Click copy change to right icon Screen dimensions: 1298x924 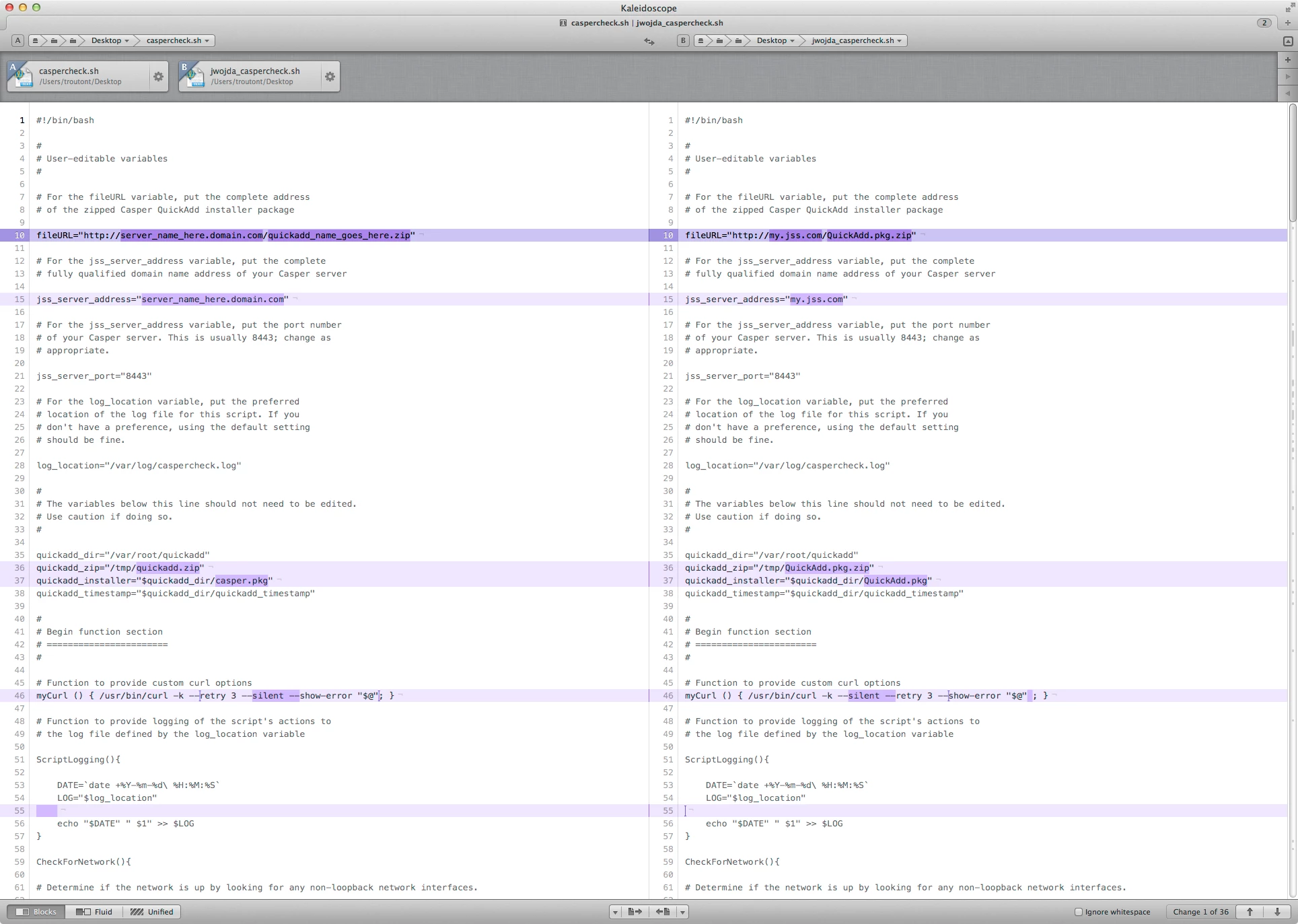[x=635, y=912]
